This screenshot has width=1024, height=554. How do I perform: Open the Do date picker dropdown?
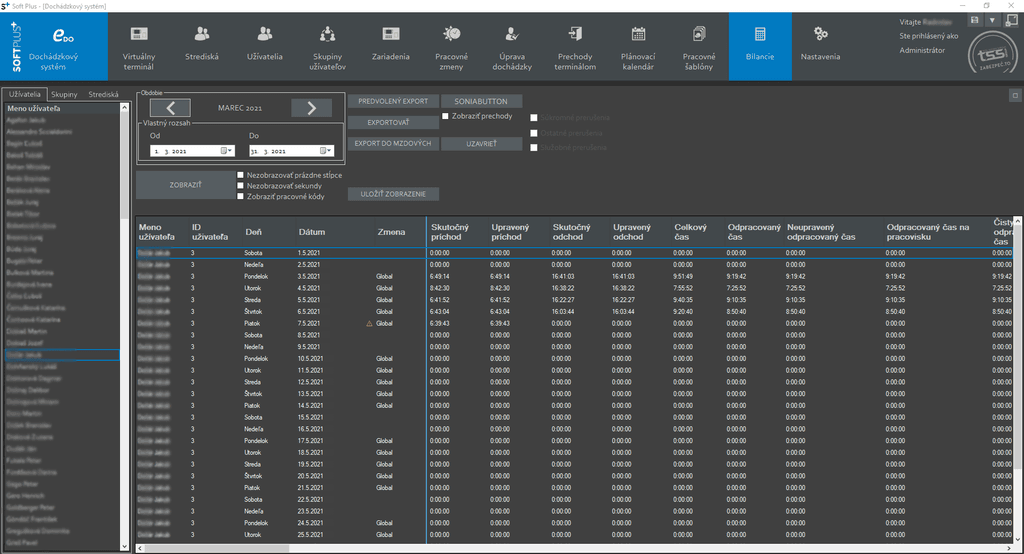tap(327, 151)
